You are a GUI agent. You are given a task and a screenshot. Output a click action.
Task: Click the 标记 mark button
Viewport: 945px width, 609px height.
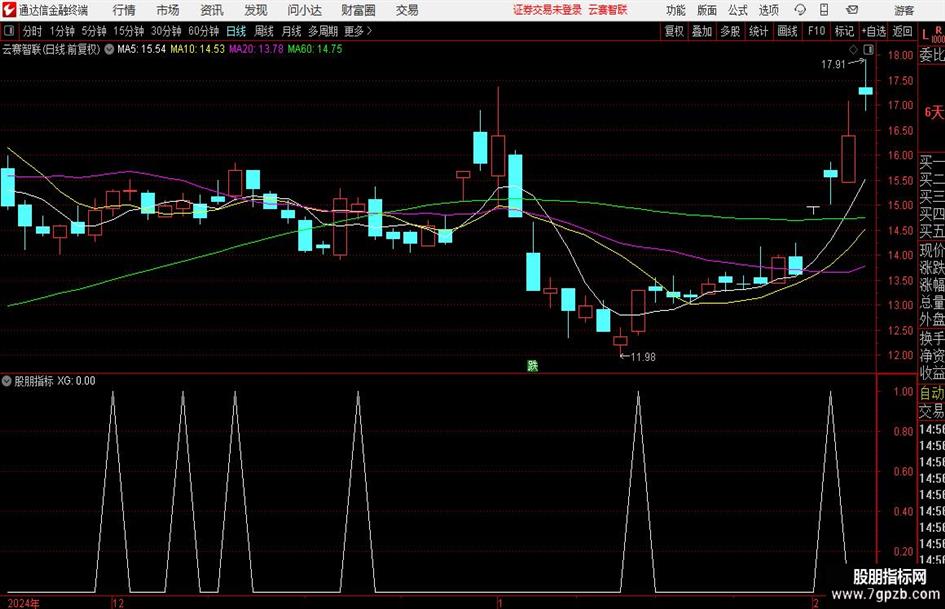pyautogui.click(x=844, y=31)
